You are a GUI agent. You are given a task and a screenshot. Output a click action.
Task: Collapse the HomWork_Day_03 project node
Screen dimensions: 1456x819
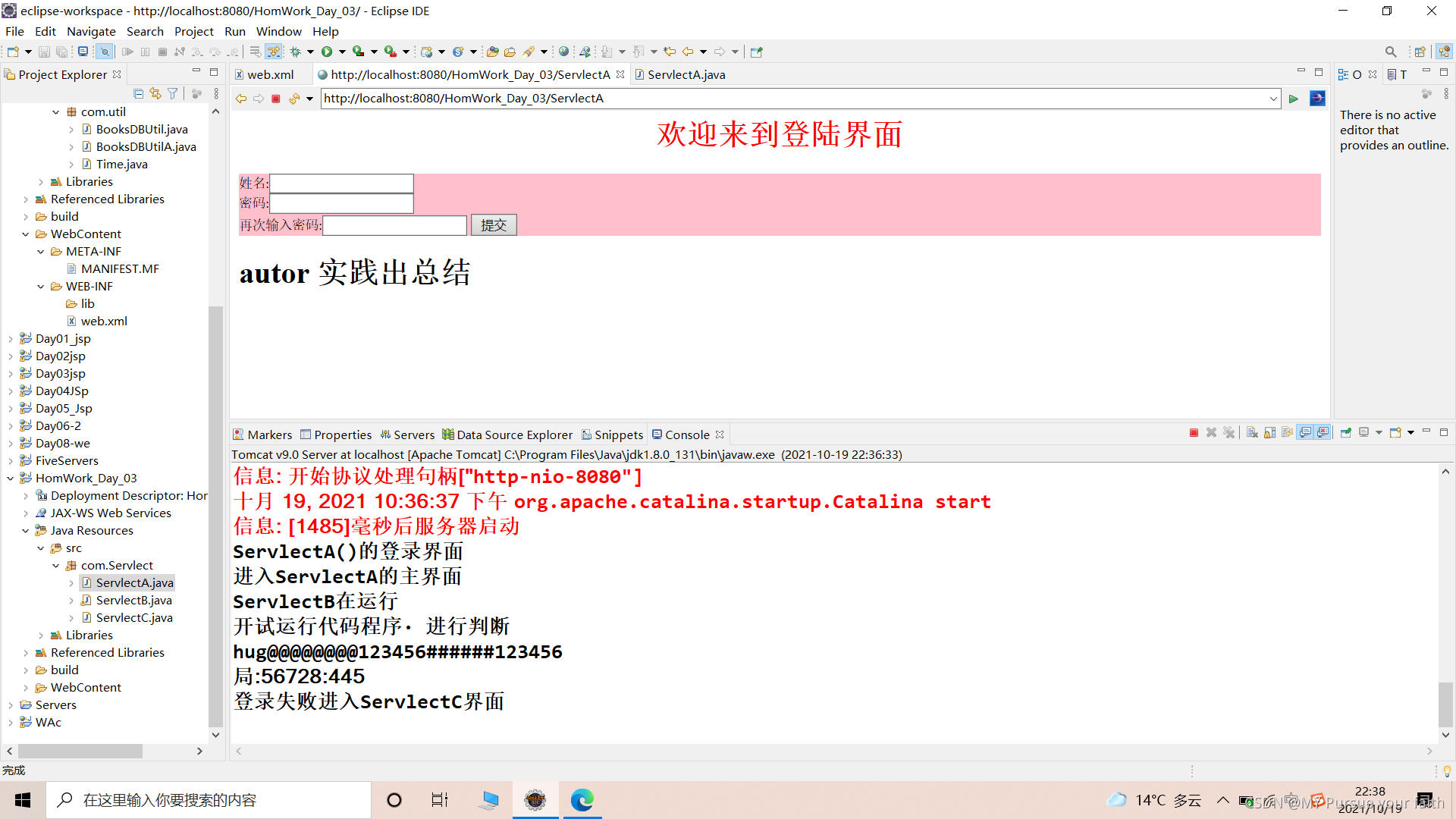[x=11, y=479]
